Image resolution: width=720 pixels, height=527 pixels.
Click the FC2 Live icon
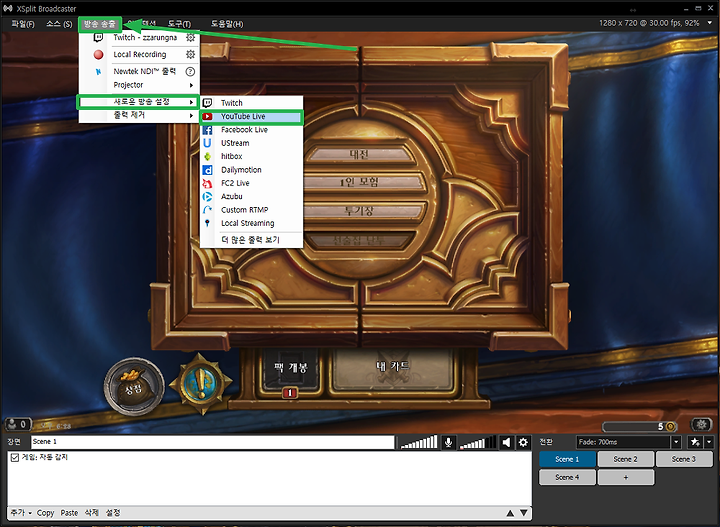[x=207, y=183]
